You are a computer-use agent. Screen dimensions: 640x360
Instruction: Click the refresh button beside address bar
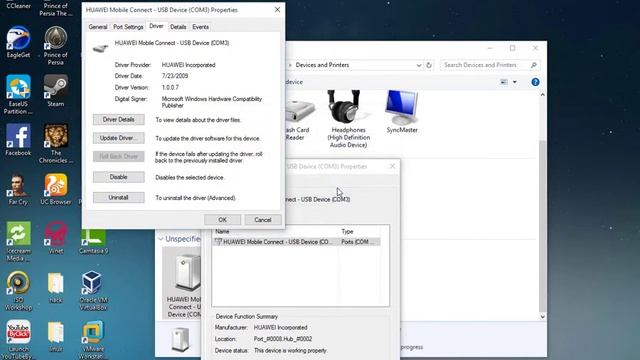pyautogui.click(x=429, y=65)
